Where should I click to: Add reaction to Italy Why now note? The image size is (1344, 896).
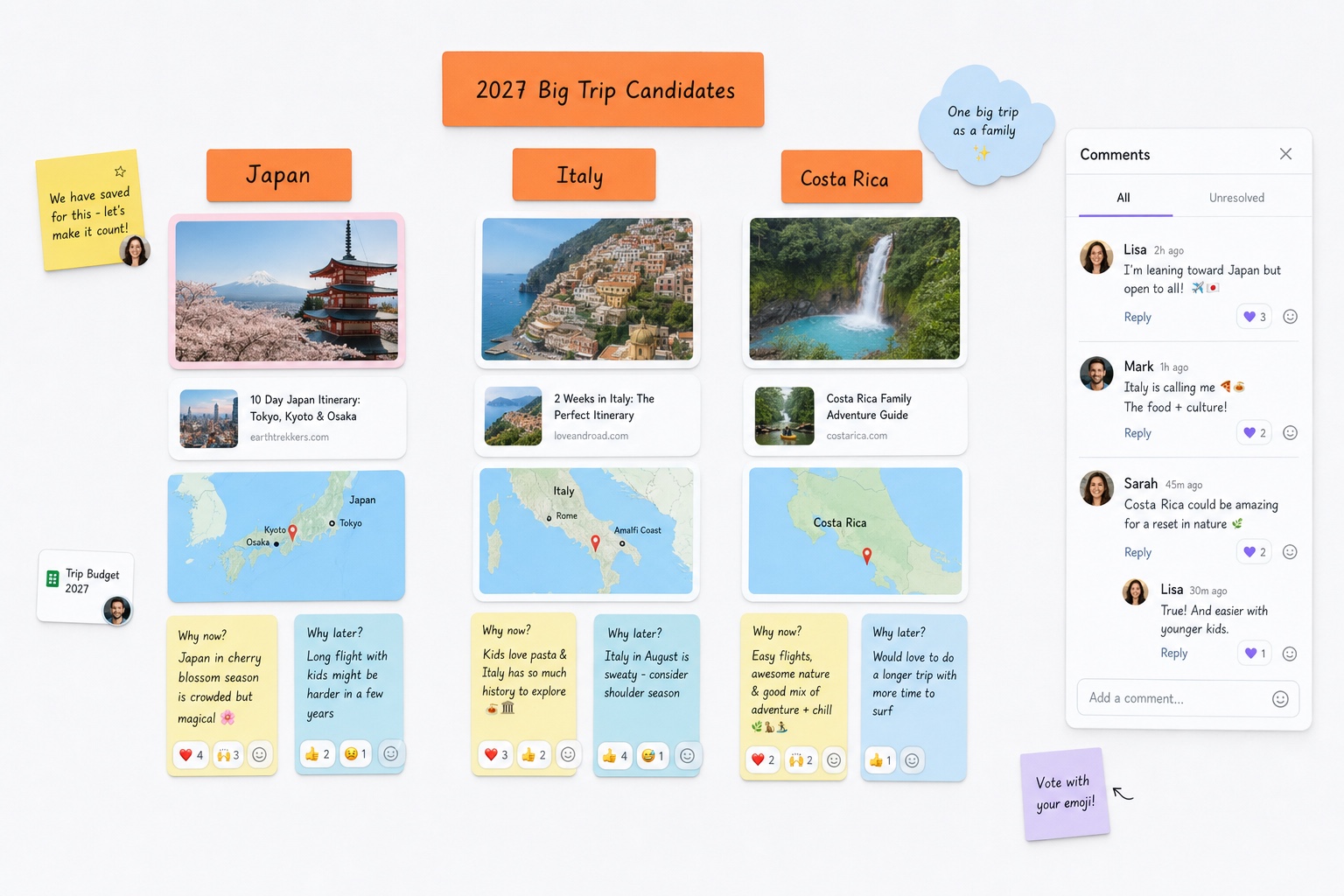point(568,754)
